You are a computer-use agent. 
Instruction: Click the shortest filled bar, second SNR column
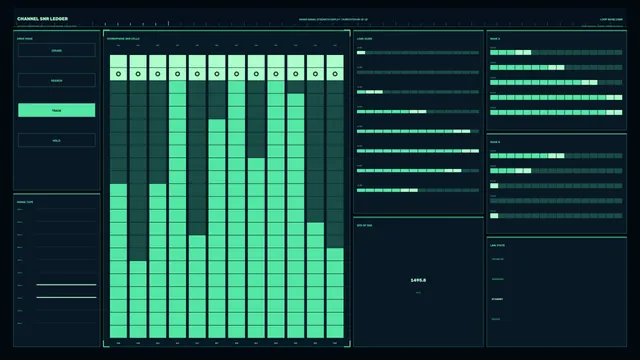point(138,300)
